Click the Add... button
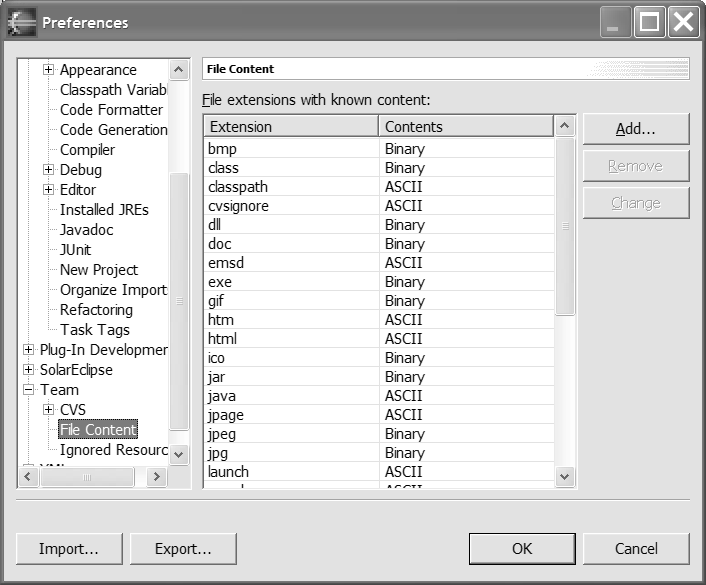 pos(635,129)
